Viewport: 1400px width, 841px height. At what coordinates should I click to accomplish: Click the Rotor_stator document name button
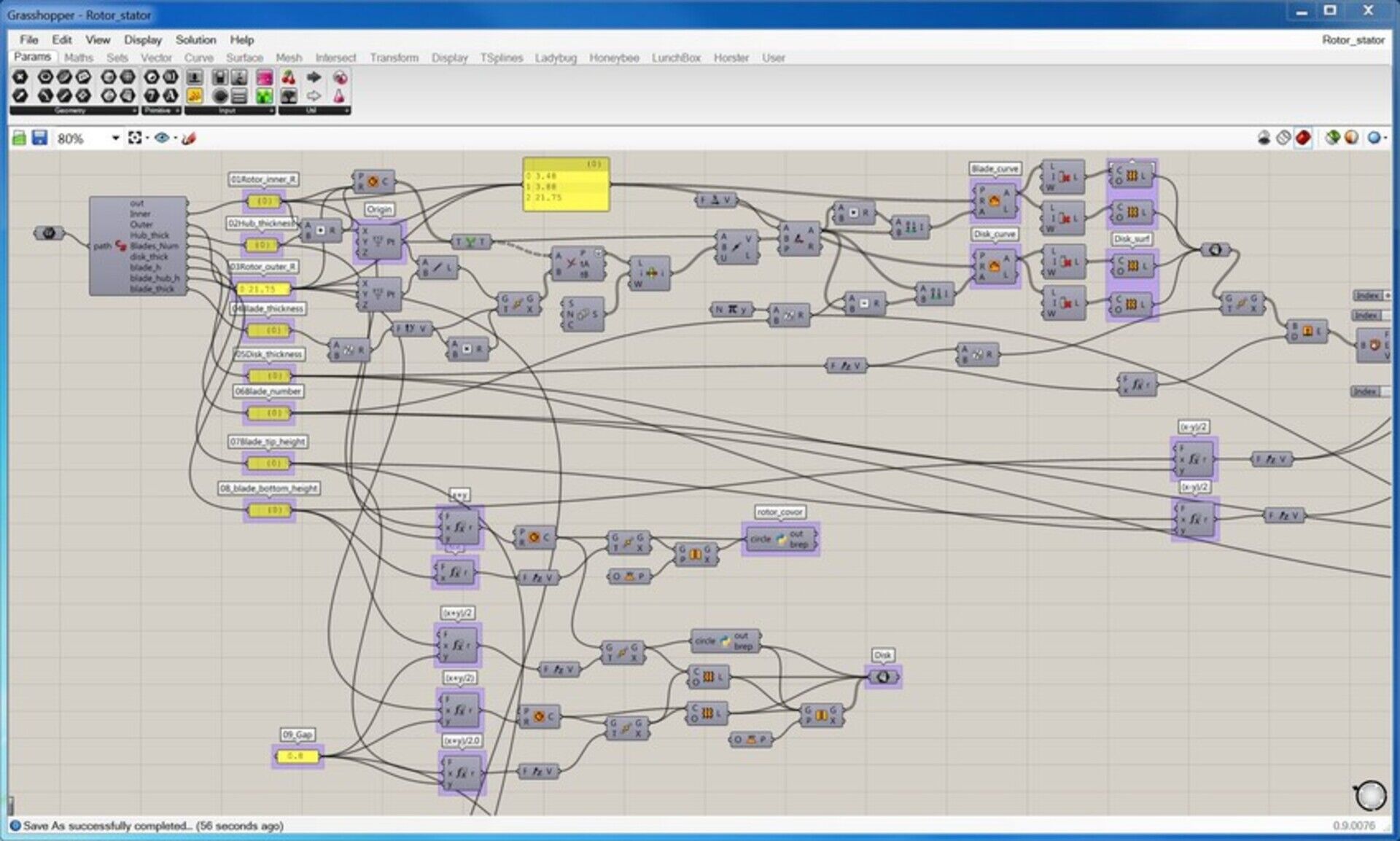(x=1353, y=39)
